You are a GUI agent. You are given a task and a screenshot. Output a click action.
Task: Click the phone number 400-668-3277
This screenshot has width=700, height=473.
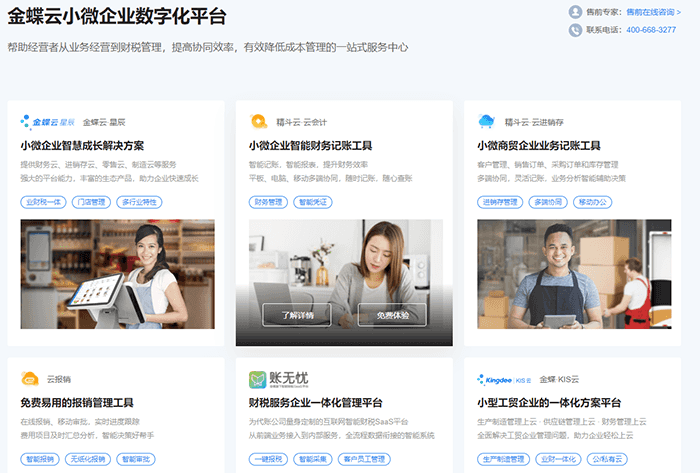coord(651,30)
